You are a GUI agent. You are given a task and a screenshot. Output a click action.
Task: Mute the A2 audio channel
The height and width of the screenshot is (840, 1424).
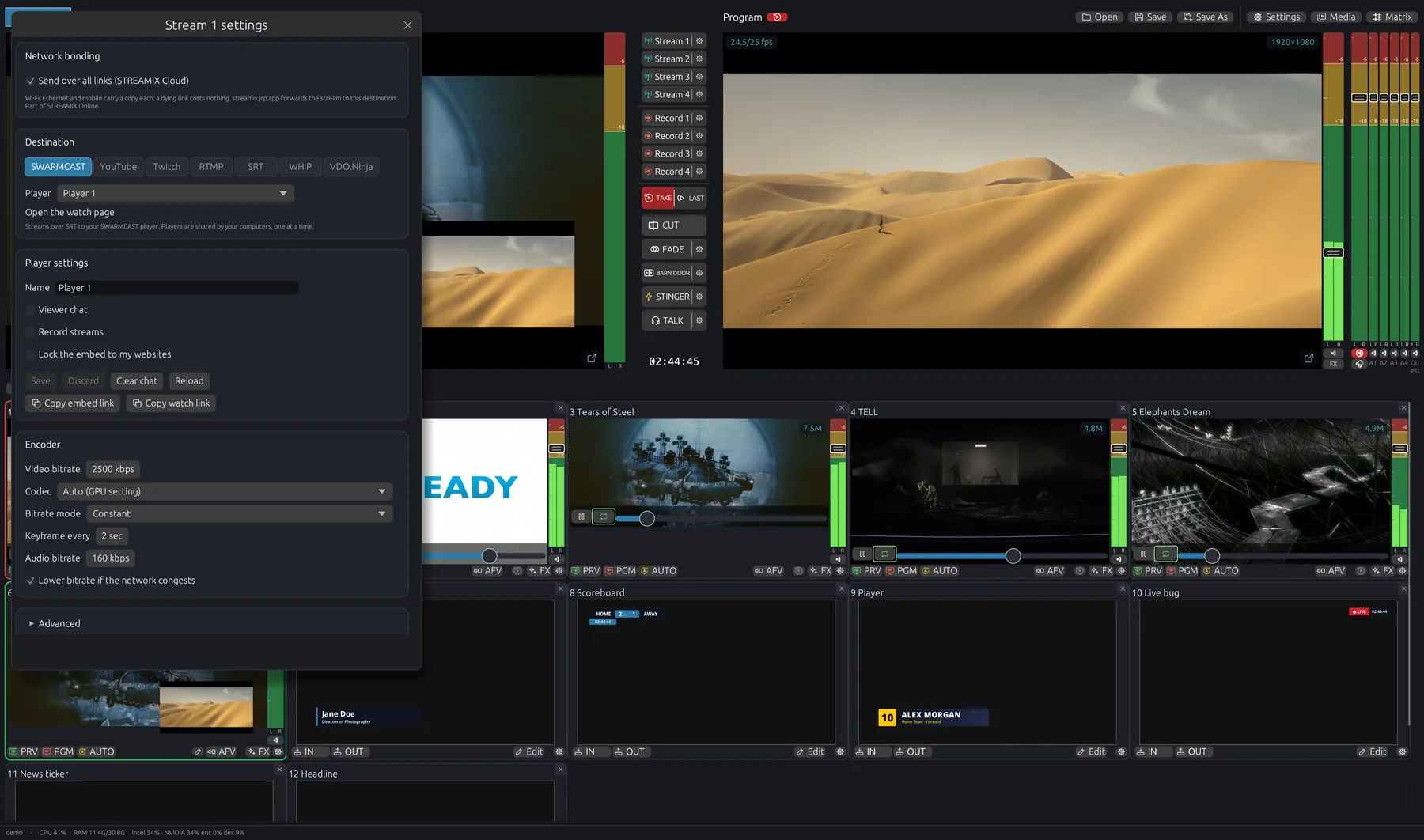1384,354
